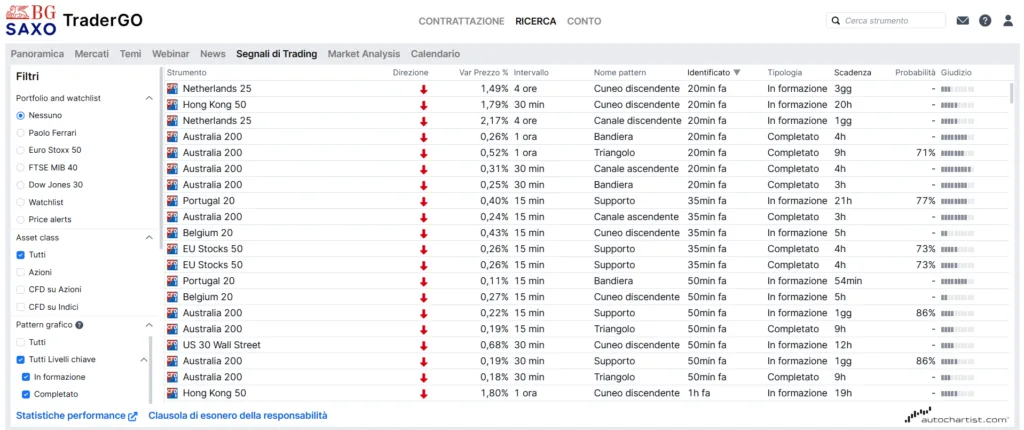Click the red arrow in Netherlands 25 Canale discendente row
Viewport: 1024px width, 430px height.
pyautogui.click(x=423, y=121)
